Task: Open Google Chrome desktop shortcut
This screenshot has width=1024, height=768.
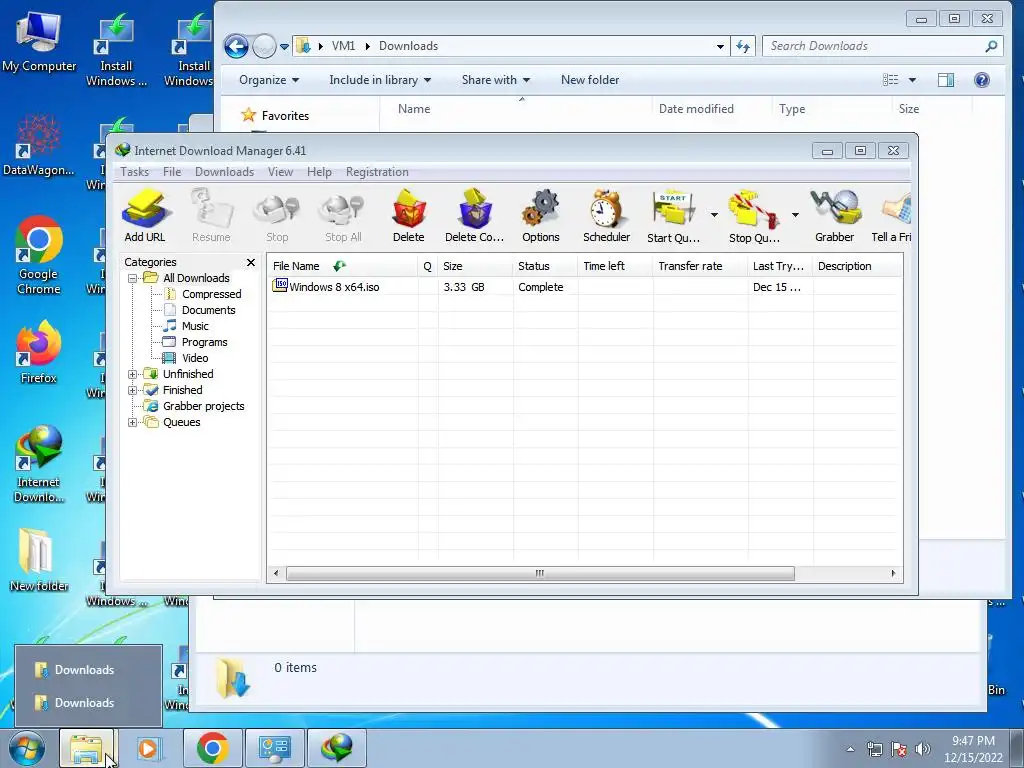Action: point(39,256)
